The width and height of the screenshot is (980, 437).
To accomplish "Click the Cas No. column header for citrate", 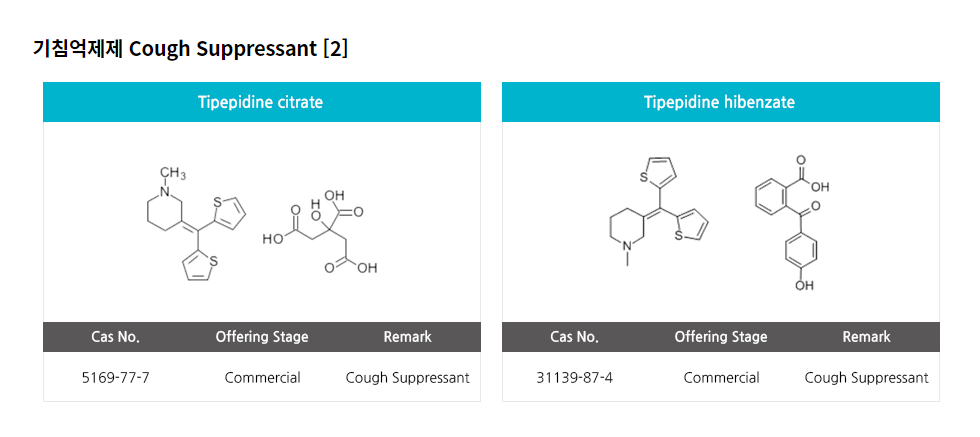I will (116, 337).
